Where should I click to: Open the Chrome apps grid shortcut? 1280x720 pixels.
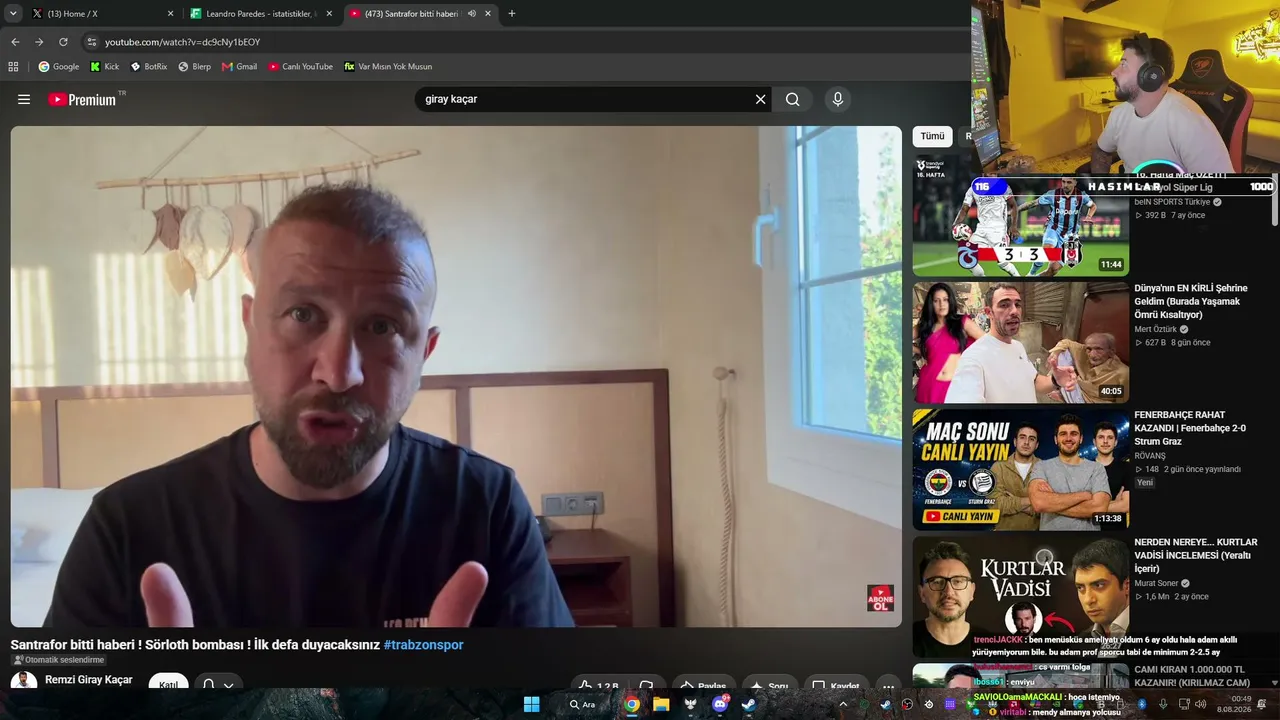pos(13,67)
